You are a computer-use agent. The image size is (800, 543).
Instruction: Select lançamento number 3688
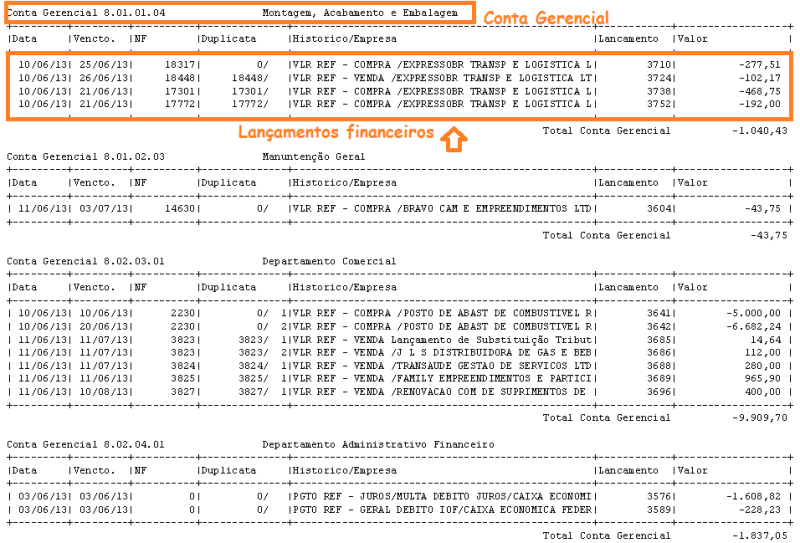[x=659, y=366]
